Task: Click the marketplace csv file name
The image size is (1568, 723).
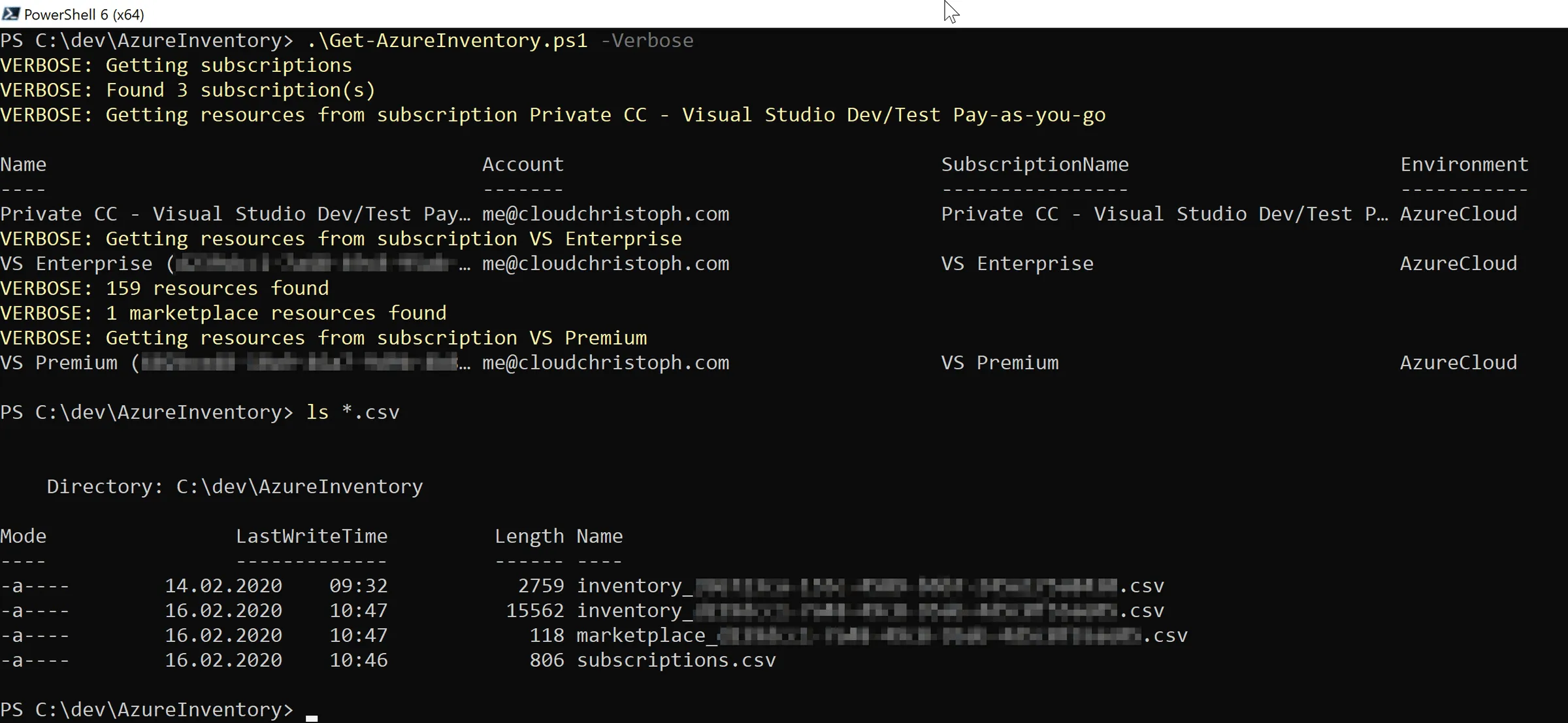Action: 882,635
